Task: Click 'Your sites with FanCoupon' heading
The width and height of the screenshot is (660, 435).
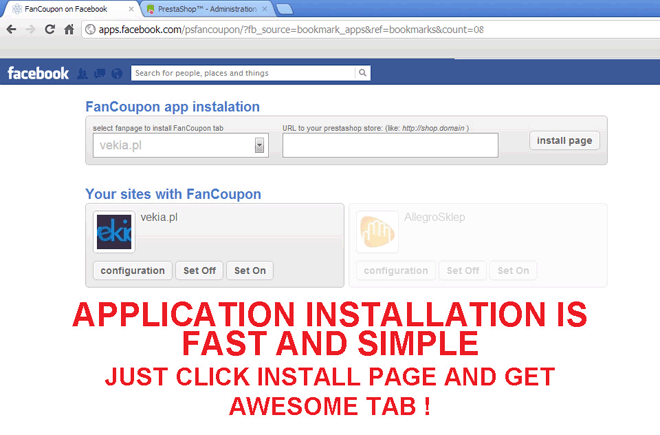Action: [173, 194]
